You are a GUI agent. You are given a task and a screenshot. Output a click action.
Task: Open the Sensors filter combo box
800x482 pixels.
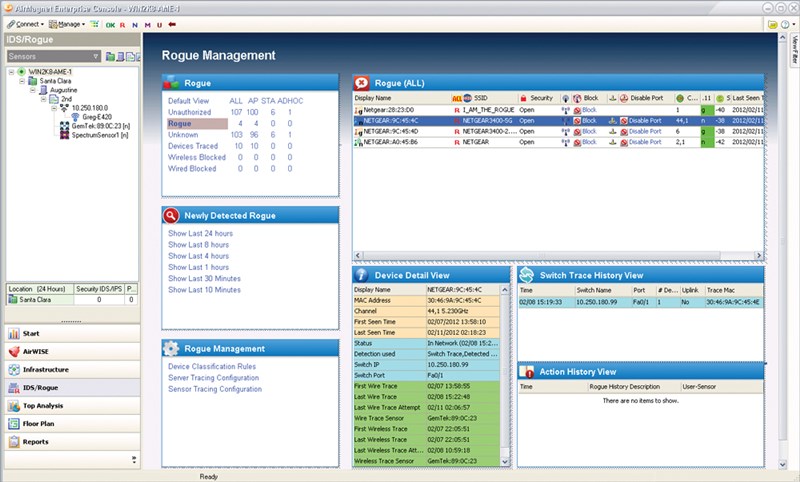(52, 57)
